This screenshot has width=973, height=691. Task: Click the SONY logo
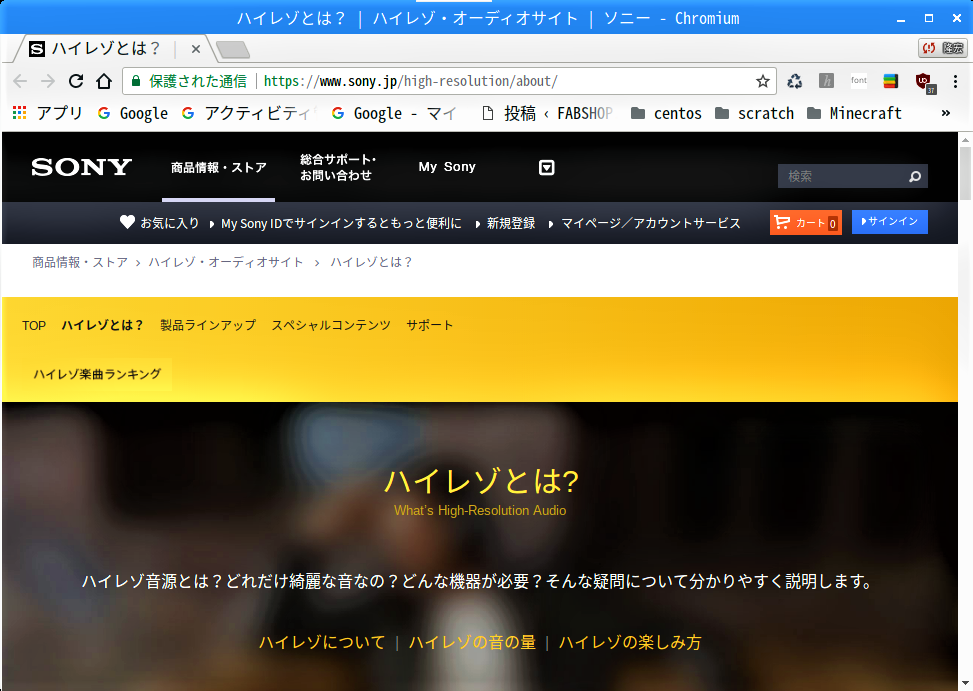coord(81,167)
